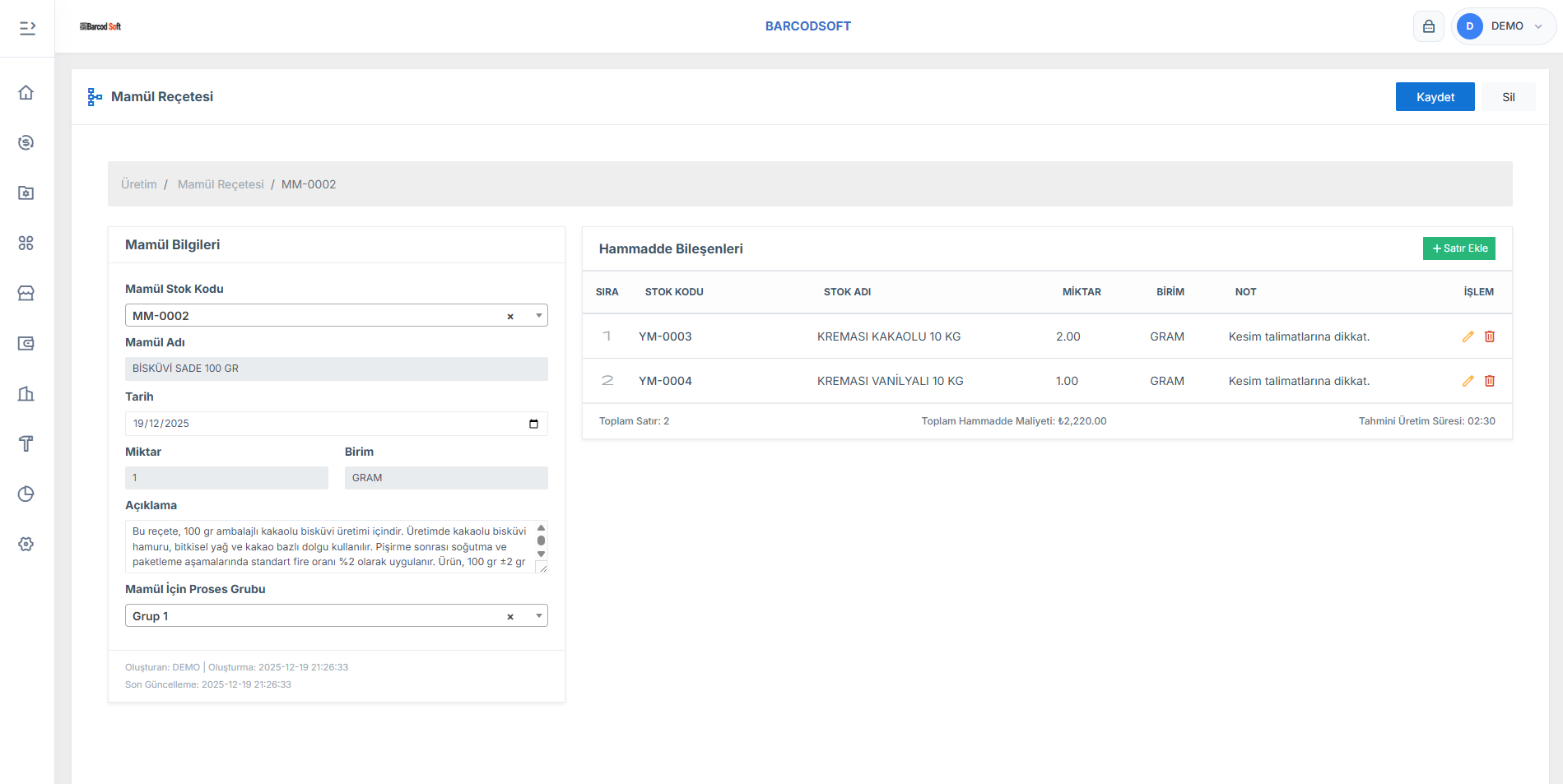
Task: Delete the YM-0003 row with trash icon
Action: pos(1489,336)
